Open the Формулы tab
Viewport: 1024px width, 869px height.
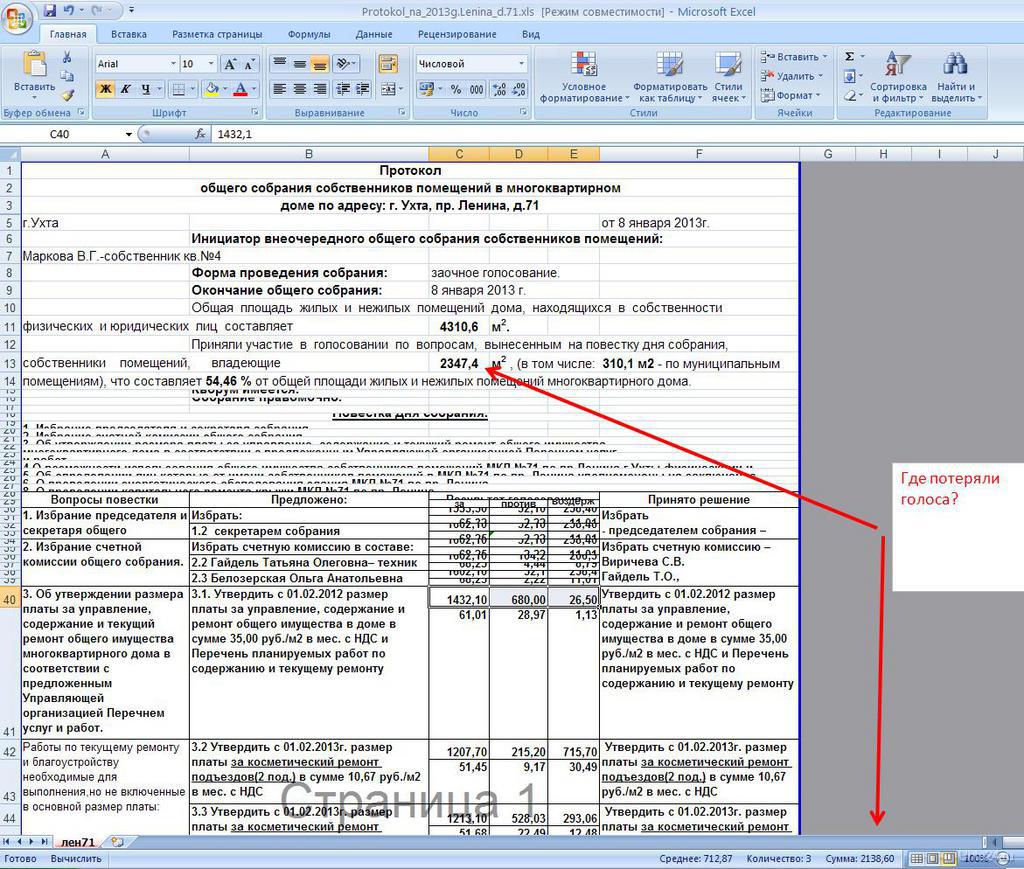pos(309,34)
